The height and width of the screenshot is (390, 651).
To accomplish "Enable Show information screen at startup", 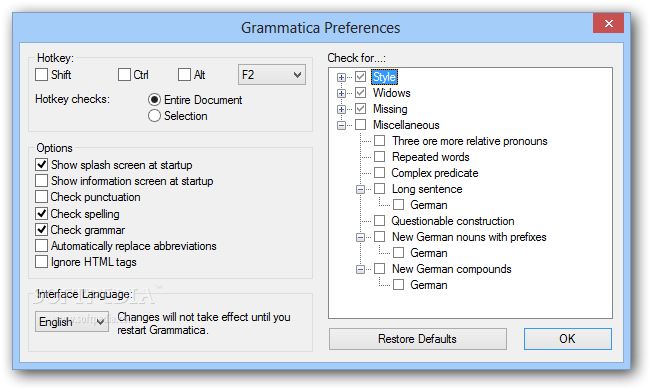I will coord(41,181).
